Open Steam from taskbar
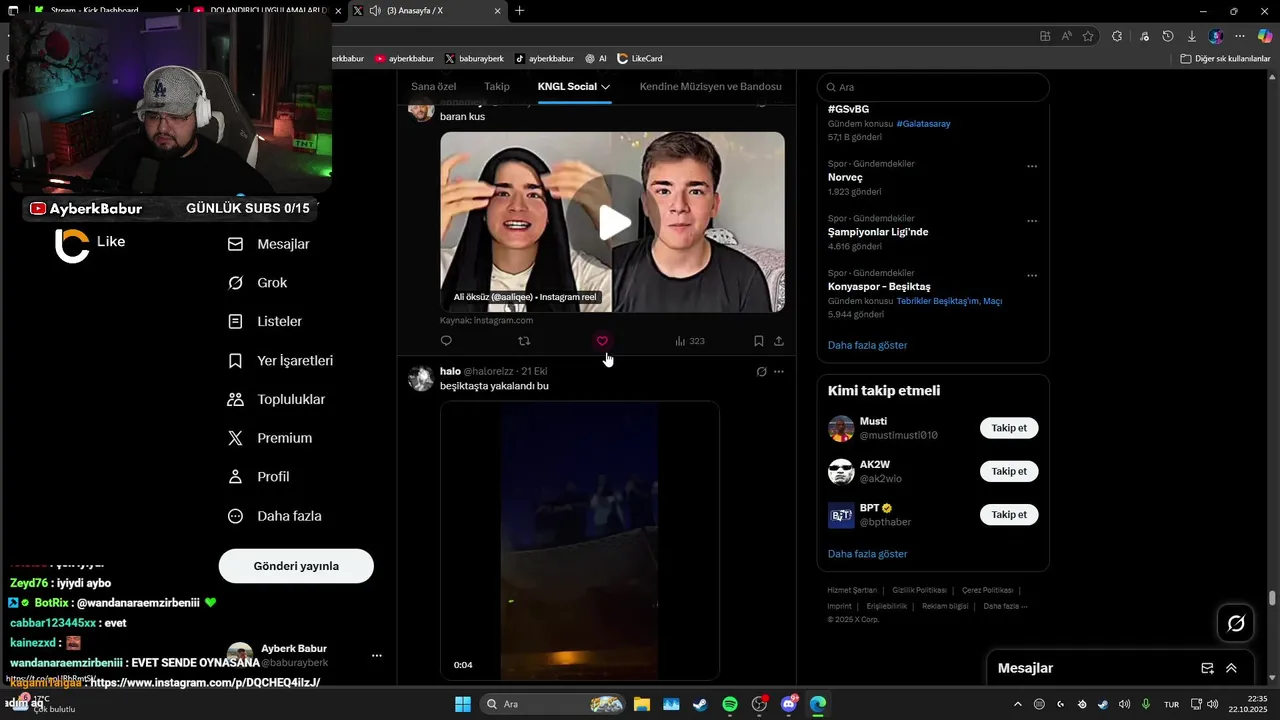The height and width of the screenshot is (720, 1280). [700, 704]
